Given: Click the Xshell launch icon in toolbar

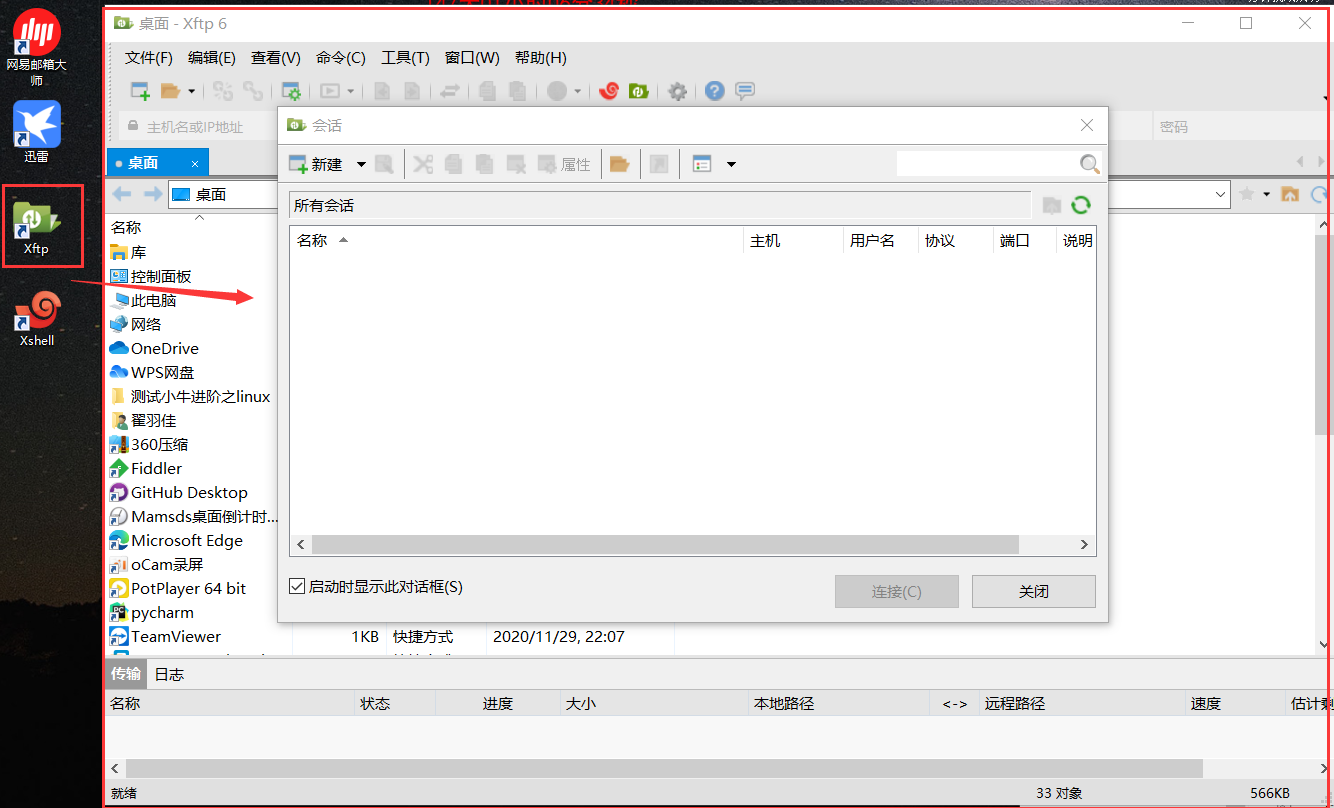Looking at the screenshot, I should [x=609, y=90].
